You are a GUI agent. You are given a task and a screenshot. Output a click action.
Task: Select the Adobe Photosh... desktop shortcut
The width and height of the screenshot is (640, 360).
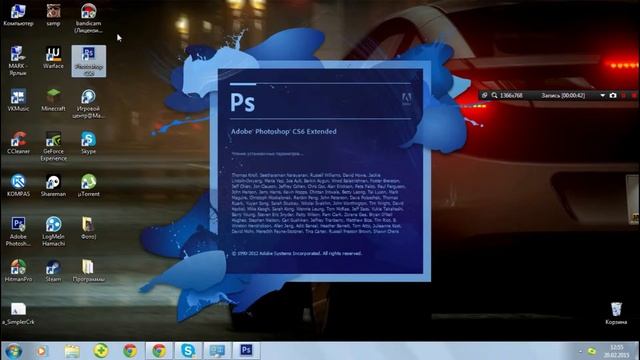point(18,231)
